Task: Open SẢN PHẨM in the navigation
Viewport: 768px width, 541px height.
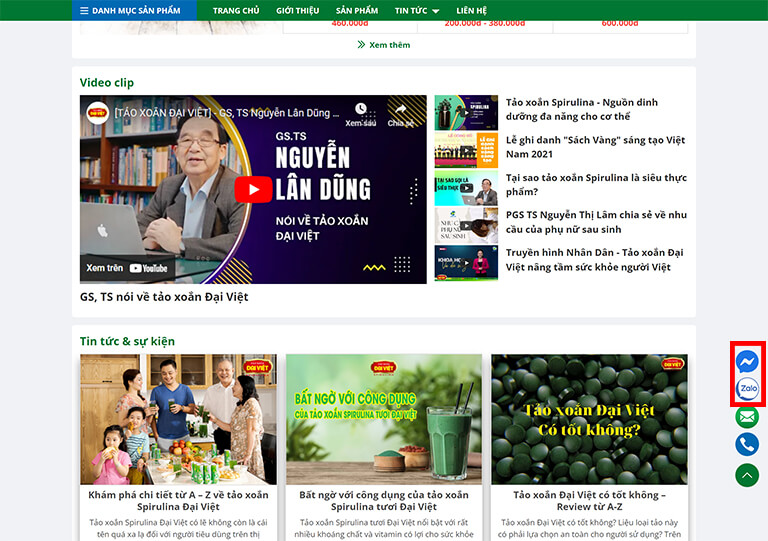Action: pos(357,10)
